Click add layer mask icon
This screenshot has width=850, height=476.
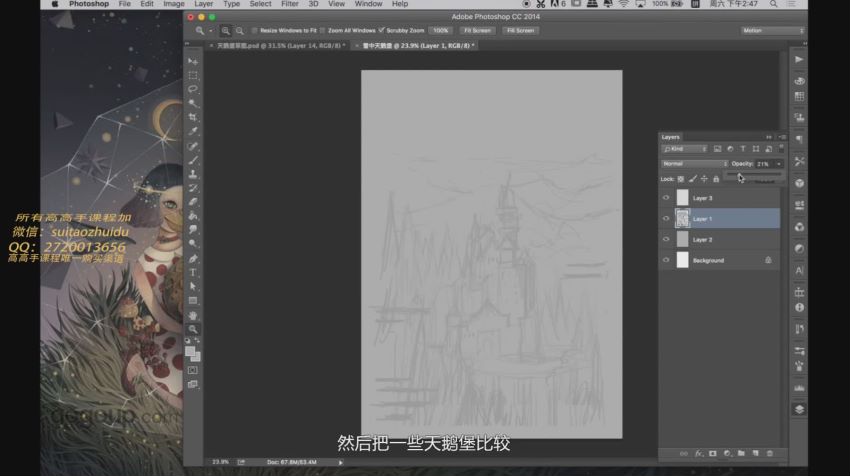click(713, 453)
